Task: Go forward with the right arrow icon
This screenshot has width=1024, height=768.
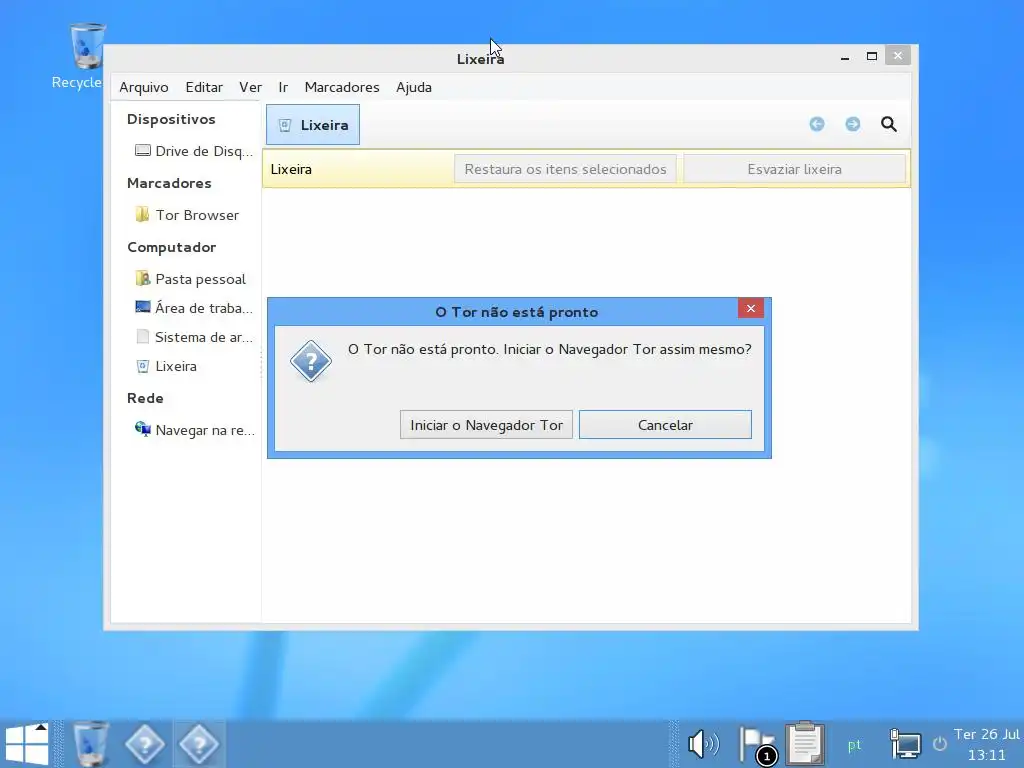Action: 852,124
